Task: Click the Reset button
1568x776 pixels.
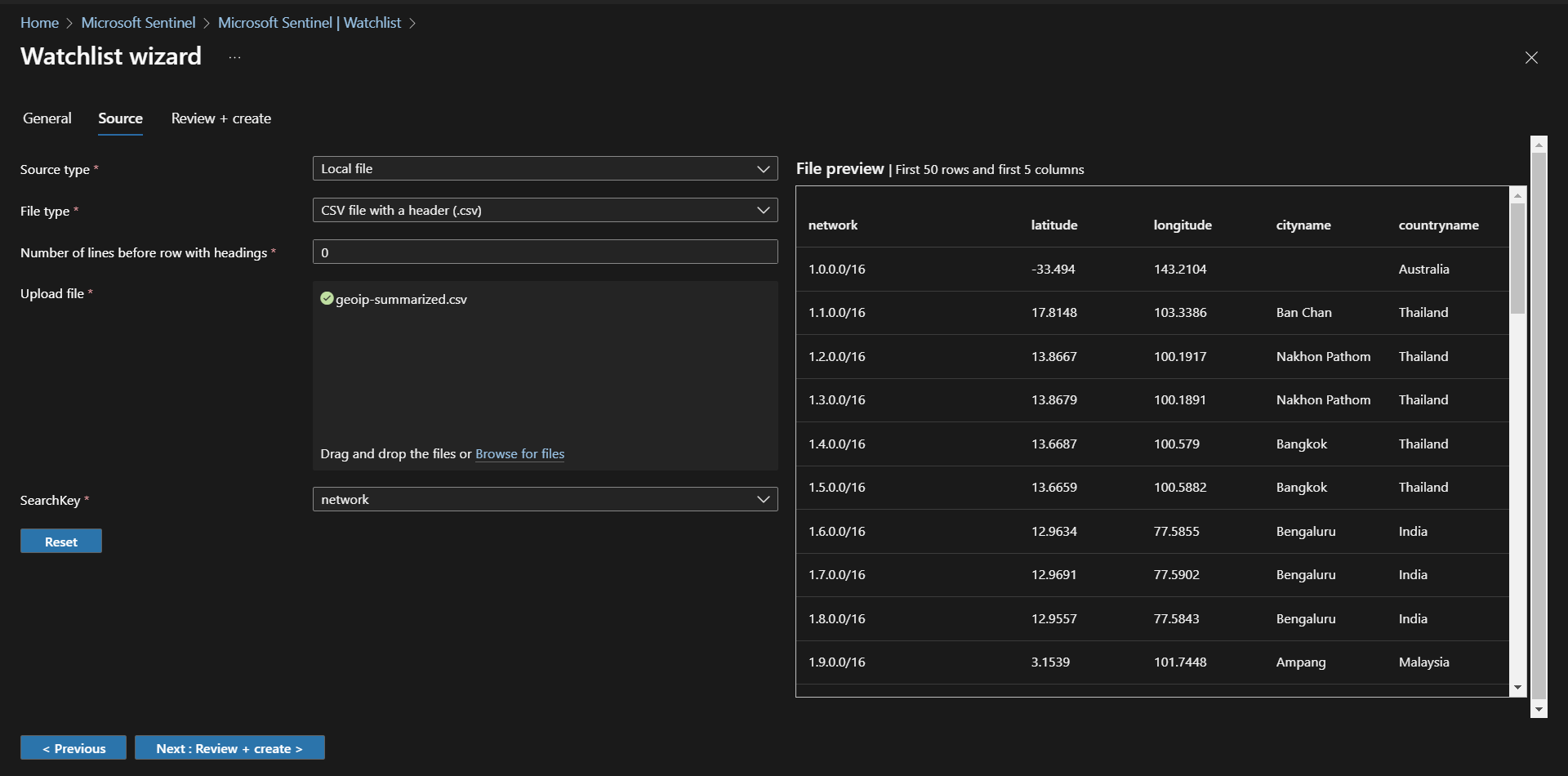Action: [x=61, y=541]
